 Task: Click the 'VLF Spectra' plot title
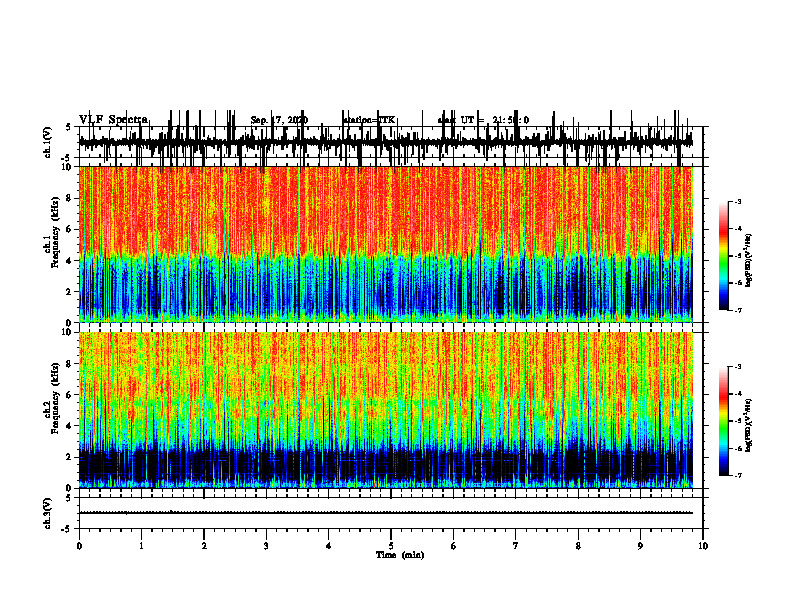pos(113,120)
